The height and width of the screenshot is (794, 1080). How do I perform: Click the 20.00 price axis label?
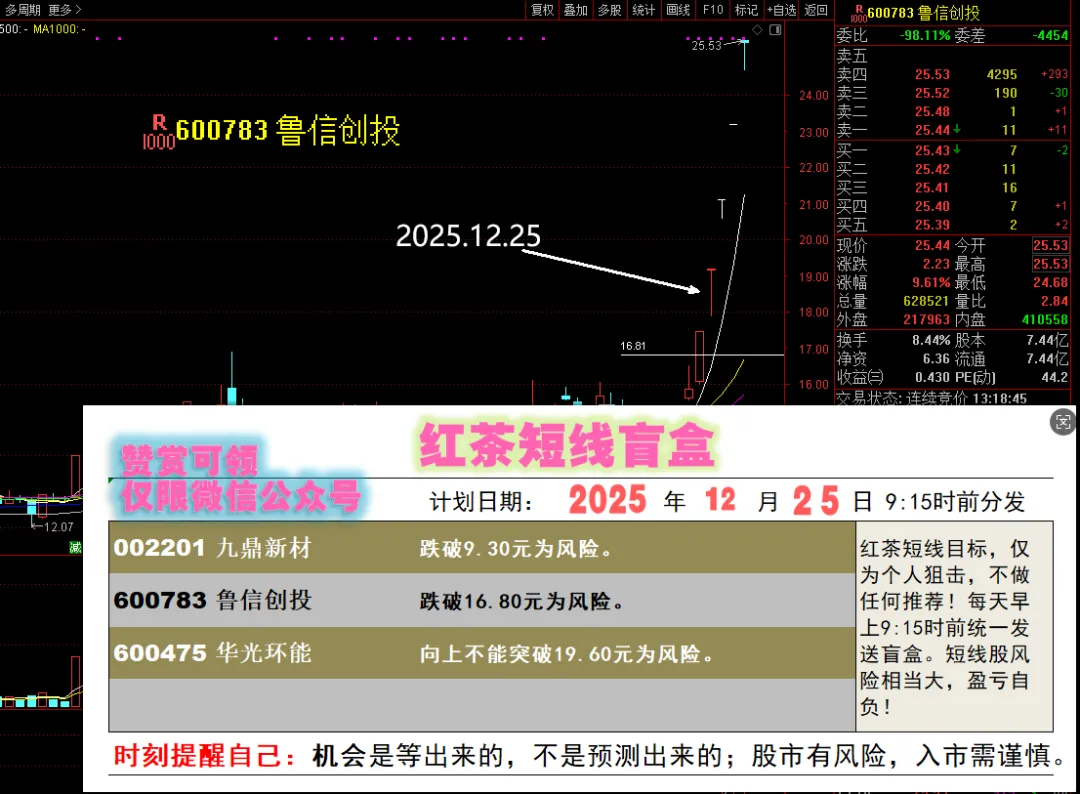click(813, 240)
